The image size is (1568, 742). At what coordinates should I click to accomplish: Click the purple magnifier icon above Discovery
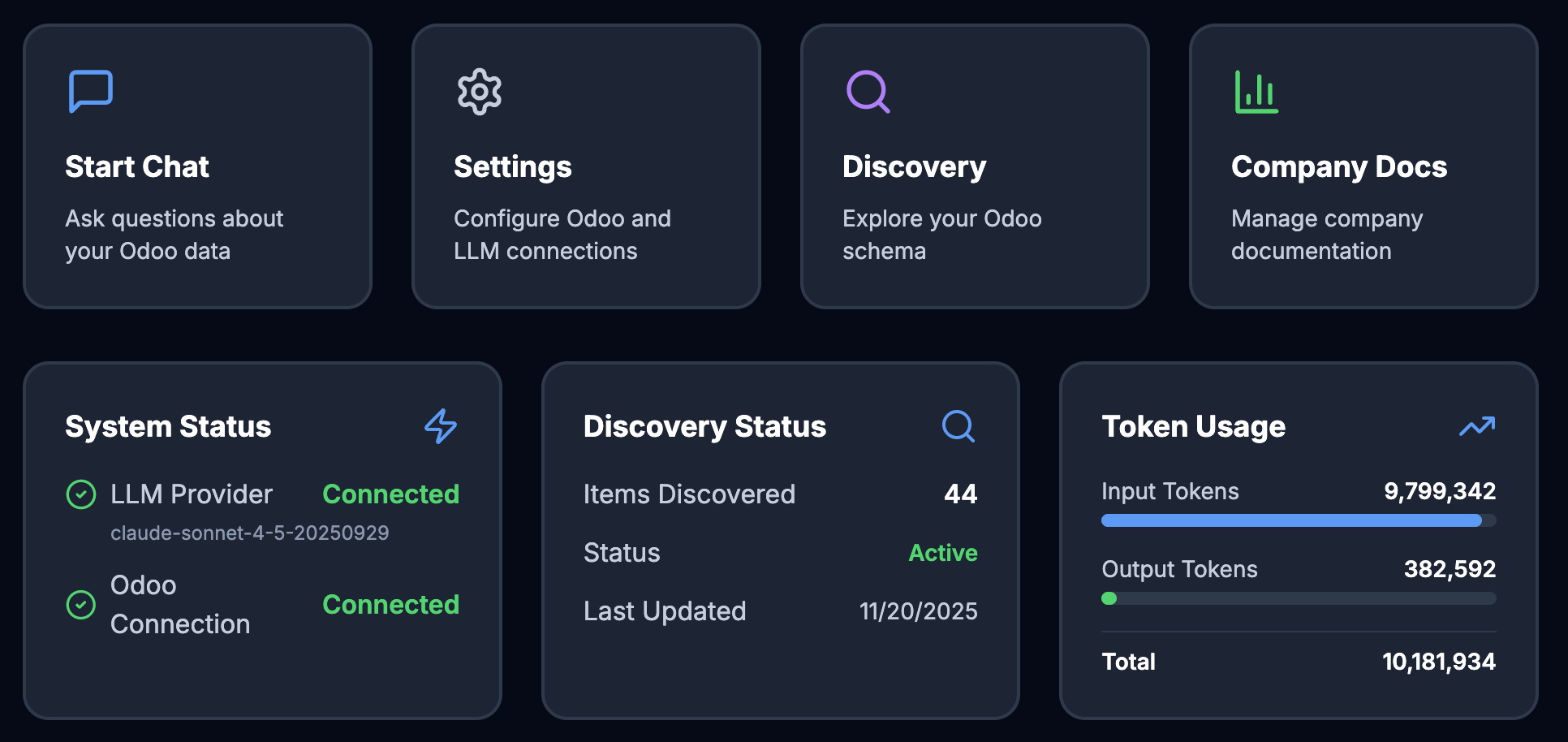(868, 91)
